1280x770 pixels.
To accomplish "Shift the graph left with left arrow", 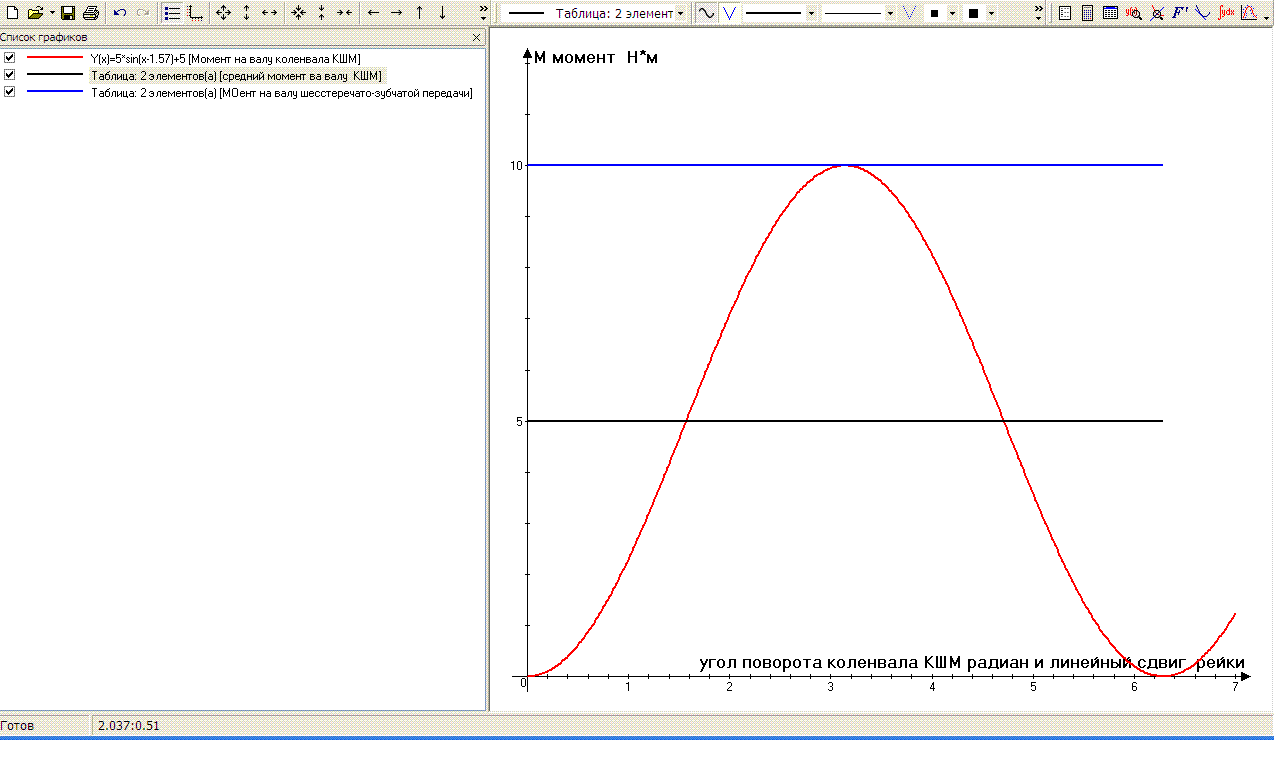I will [373, 13].
